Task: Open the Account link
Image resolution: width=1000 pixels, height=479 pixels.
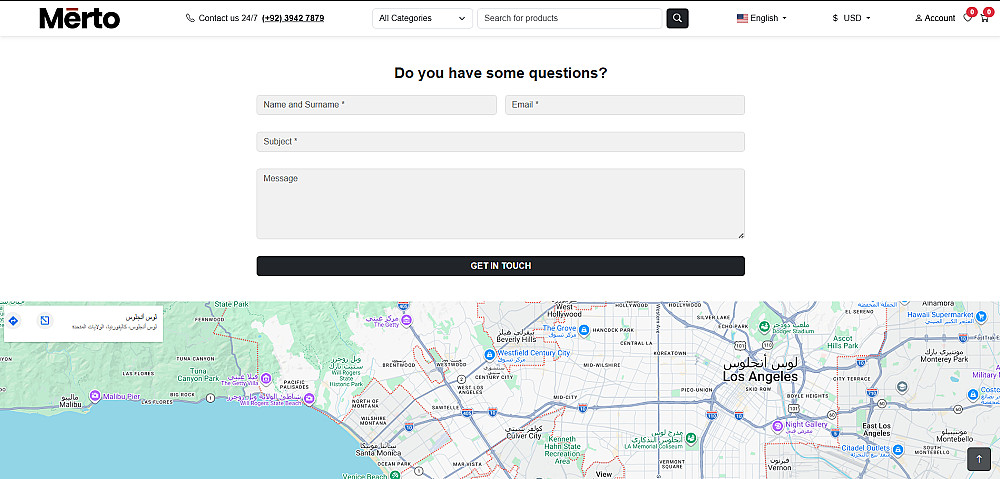Action: 935,18
